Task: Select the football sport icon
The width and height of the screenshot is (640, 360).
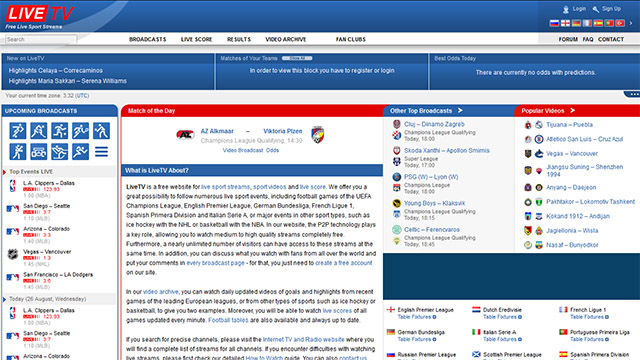Action: 18,131
